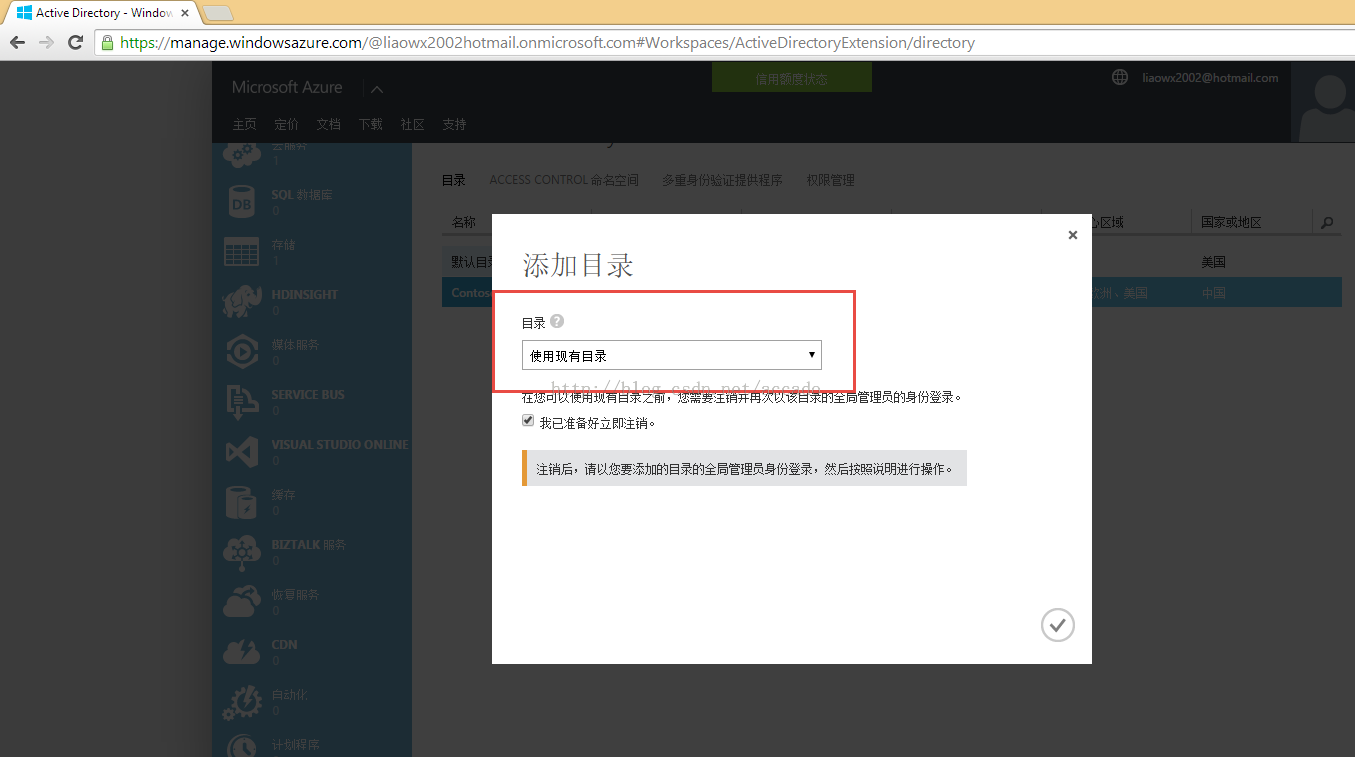Select the Service Bus sidebar icon
Viewport: 1355px width, 757px height.
[x=241, y=402]
